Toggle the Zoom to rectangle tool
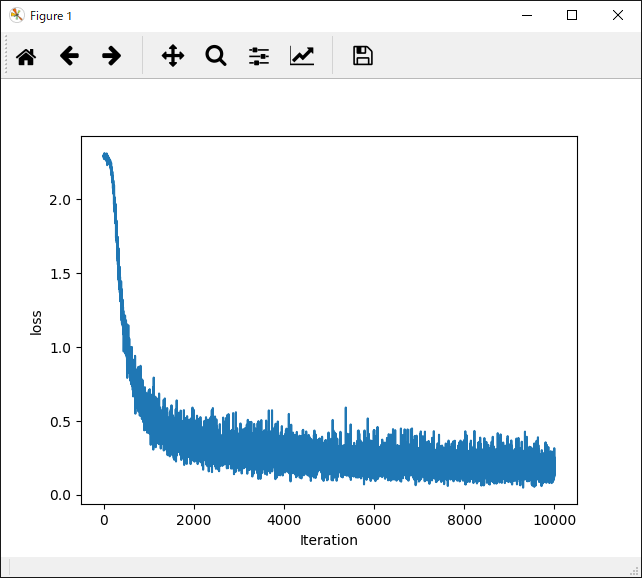 tap(216, 56)
